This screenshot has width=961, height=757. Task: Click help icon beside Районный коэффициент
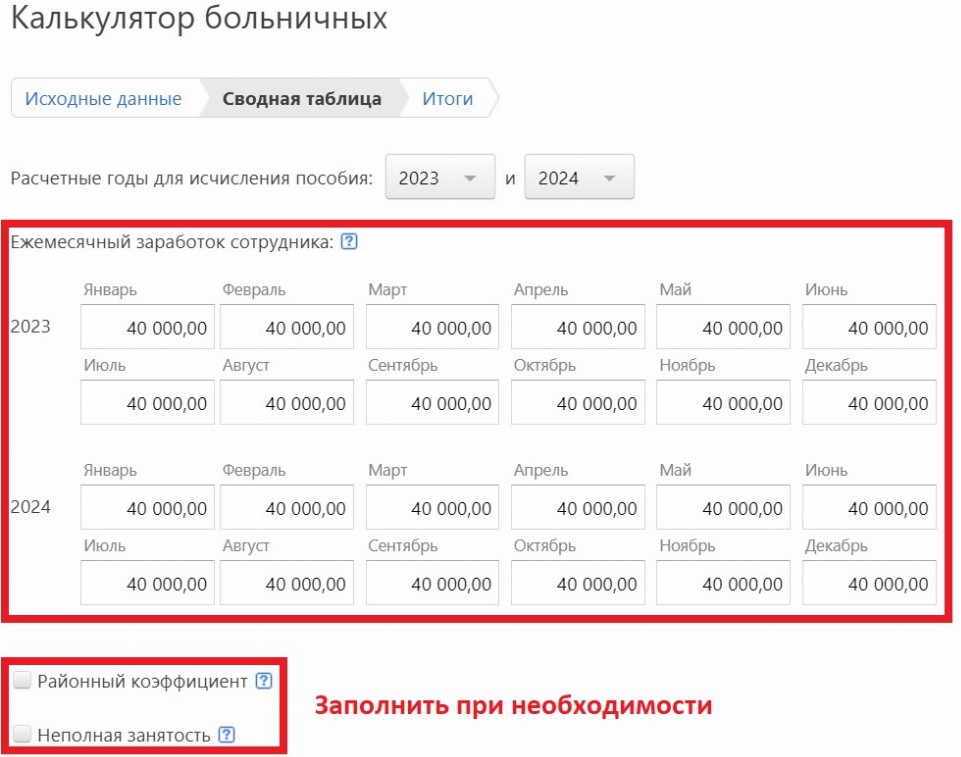coord(264,681)
